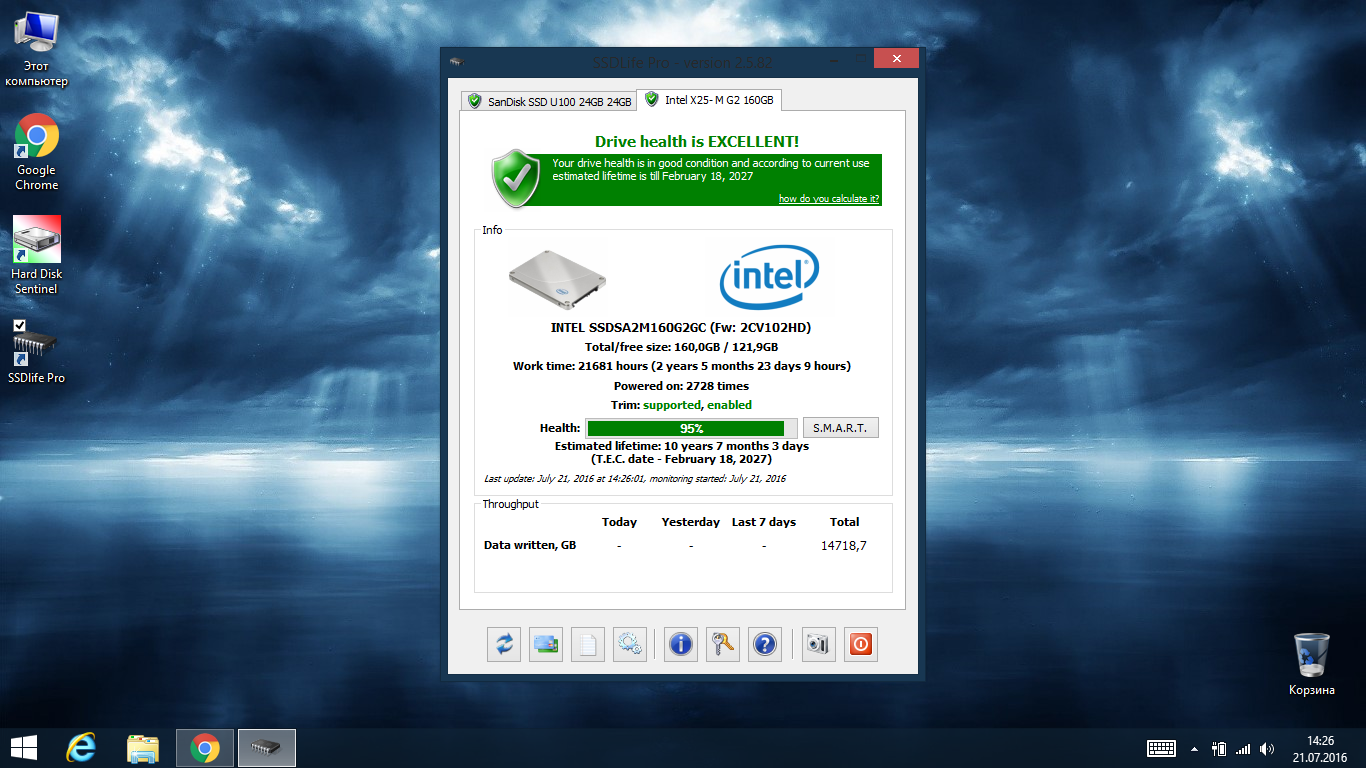Viewport: 1366px width, 768px height.
Task: Open the credit card purchase button
Action: (546, 644)
